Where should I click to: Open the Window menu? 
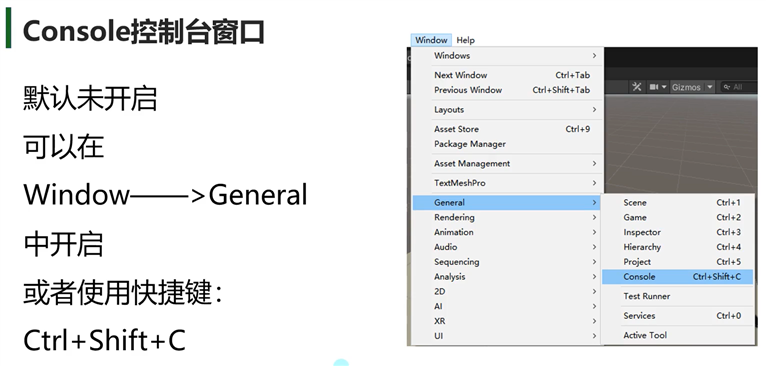tap(431, 40)
